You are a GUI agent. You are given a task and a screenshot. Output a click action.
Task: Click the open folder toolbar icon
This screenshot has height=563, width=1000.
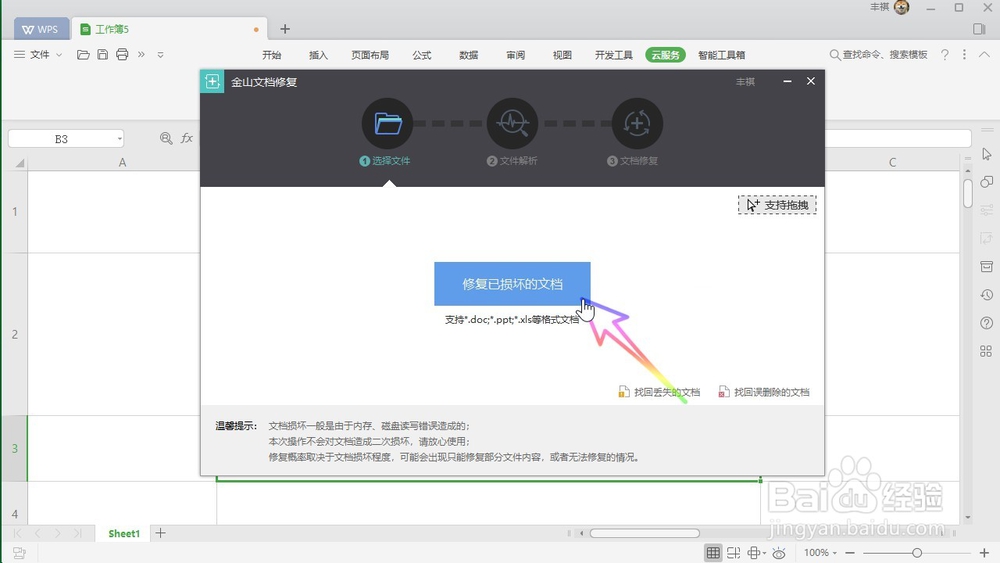[x=83, y=55]
